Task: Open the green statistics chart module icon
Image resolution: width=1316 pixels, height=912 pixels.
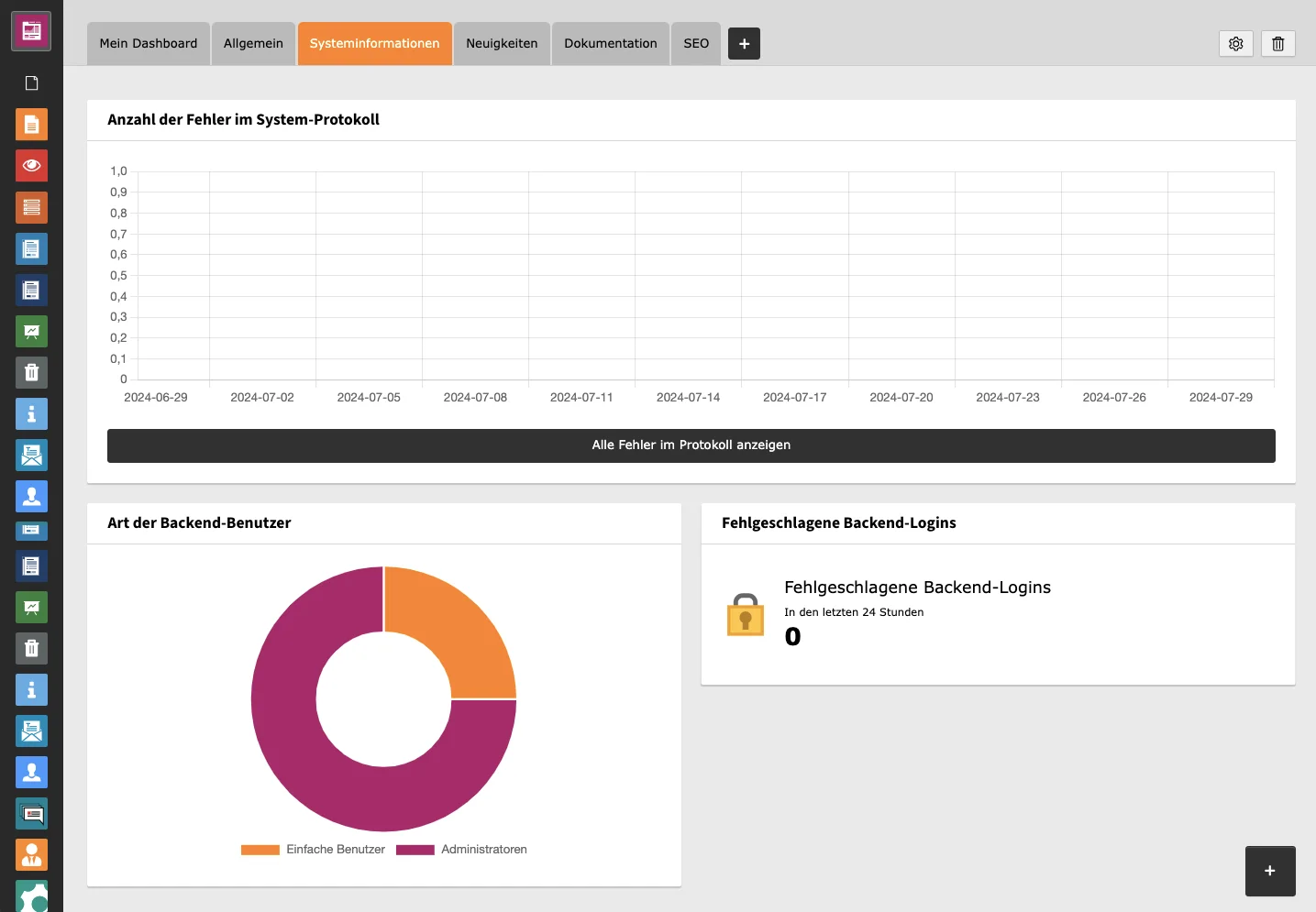Action: tap(31, 331)
